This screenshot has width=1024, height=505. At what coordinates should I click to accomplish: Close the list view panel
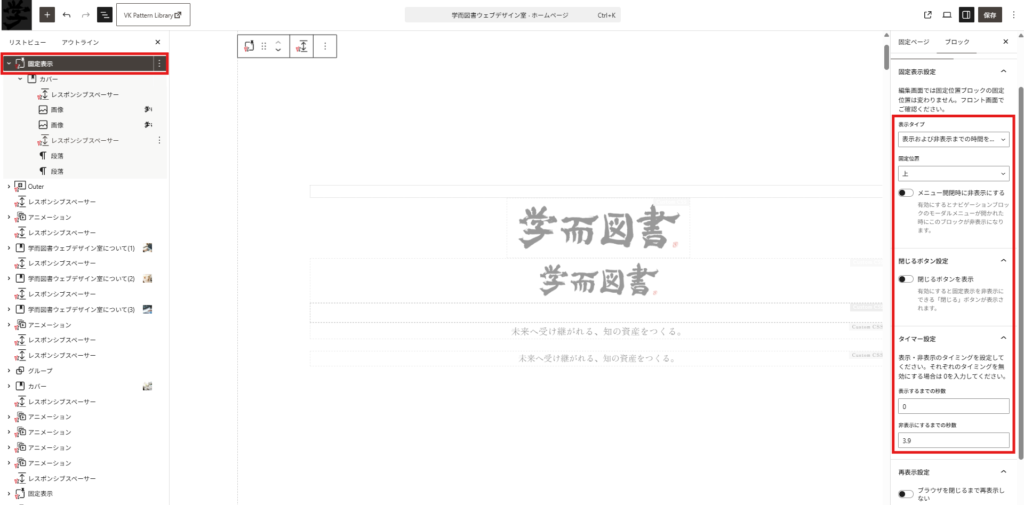158,42
